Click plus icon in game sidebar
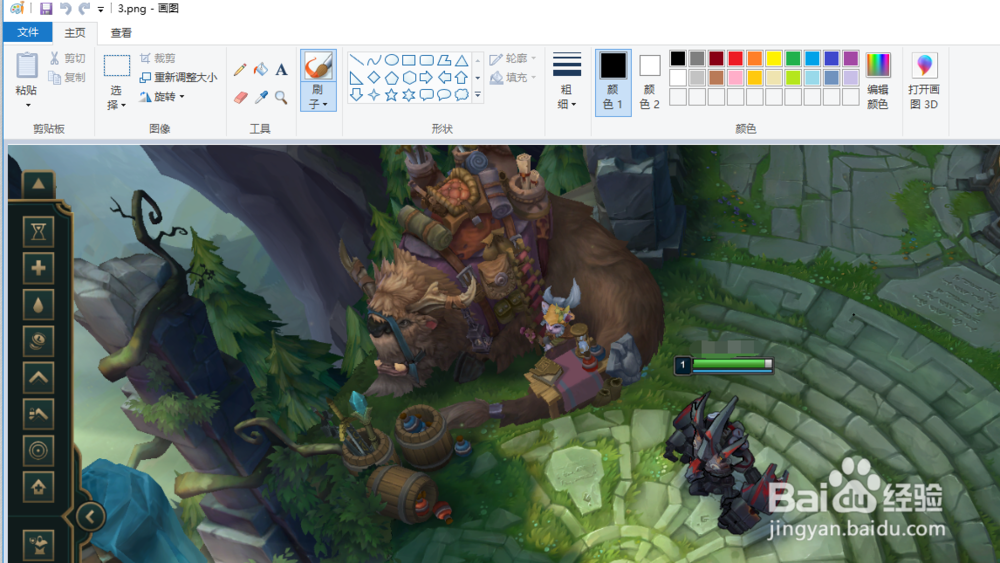This screenshot has width=1000, height=563. (x=38, y=268)
